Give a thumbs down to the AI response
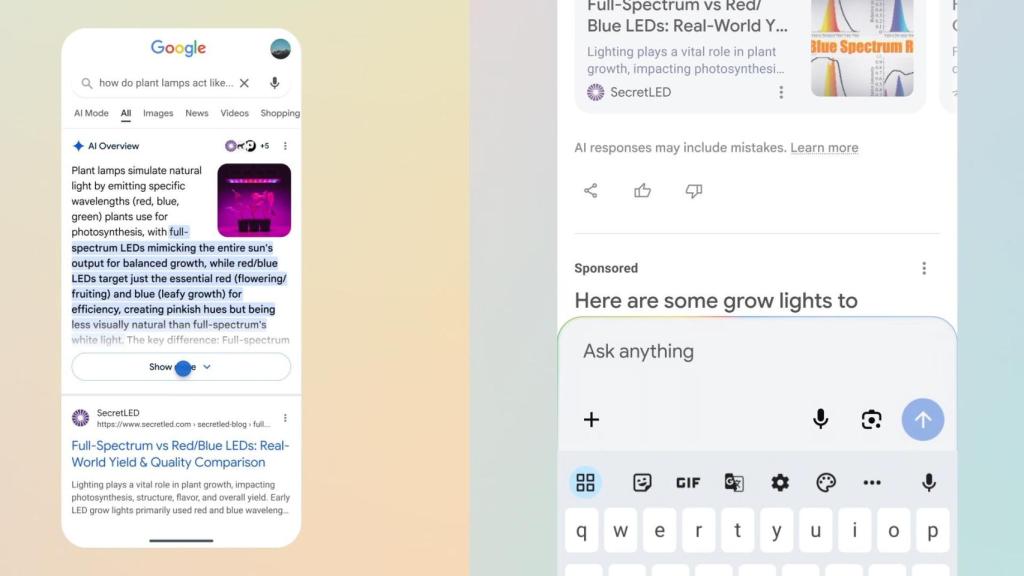The width and height of the screenshot is (1024, 576). point(694,190)
